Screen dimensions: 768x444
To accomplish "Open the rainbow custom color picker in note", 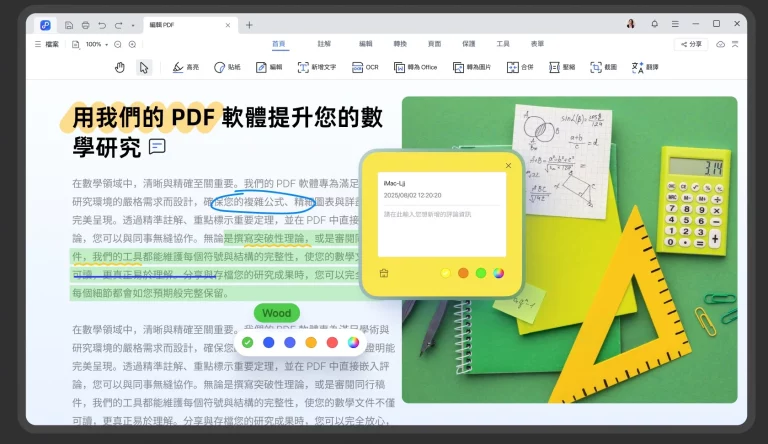I will tap(498, 273).
